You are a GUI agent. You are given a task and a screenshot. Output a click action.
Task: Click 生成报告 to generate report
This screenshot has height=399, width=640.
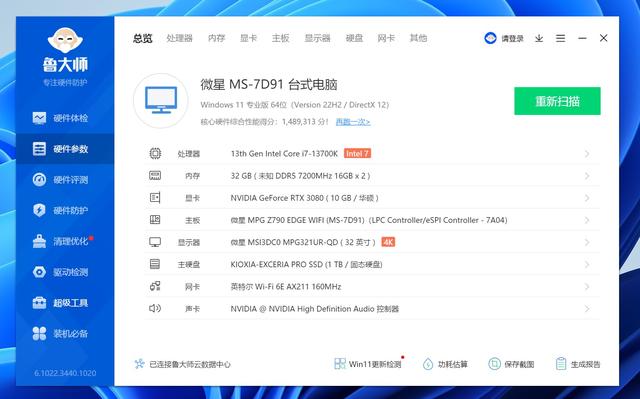click(578, 364)
